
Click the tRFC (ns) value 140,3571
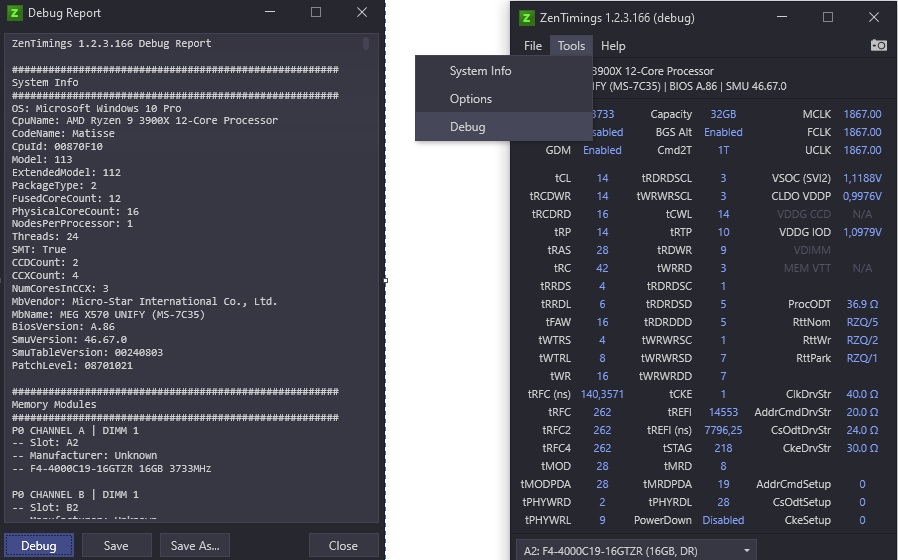pos(602,394)
